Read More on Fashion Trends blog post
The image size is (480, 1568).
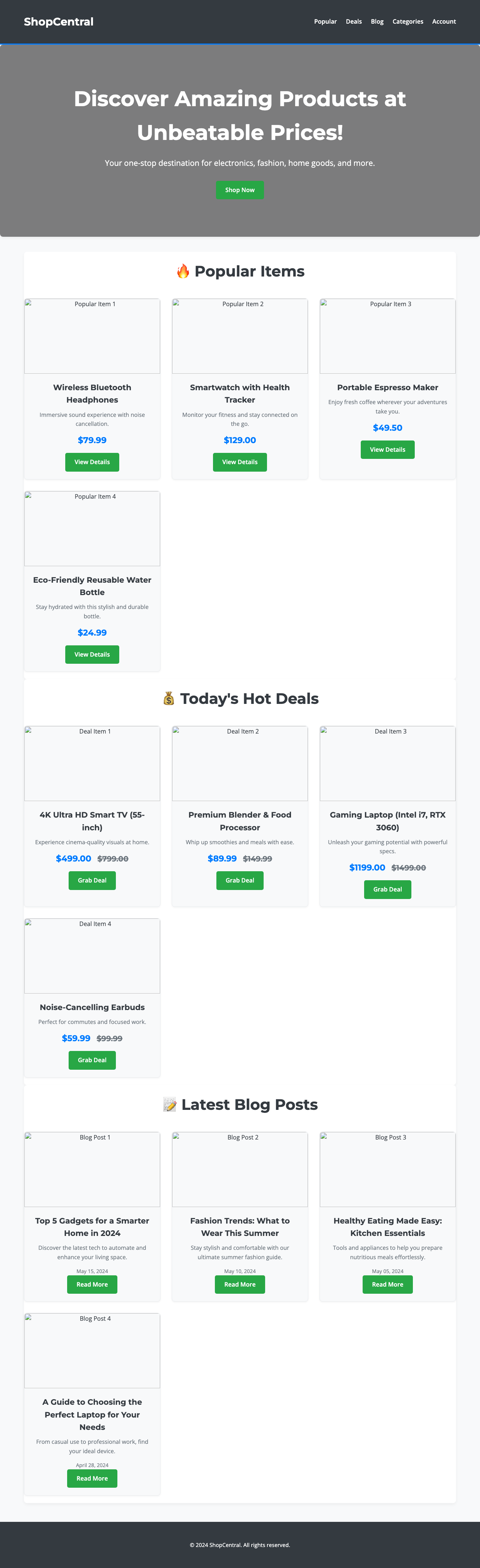point(240,1284)
